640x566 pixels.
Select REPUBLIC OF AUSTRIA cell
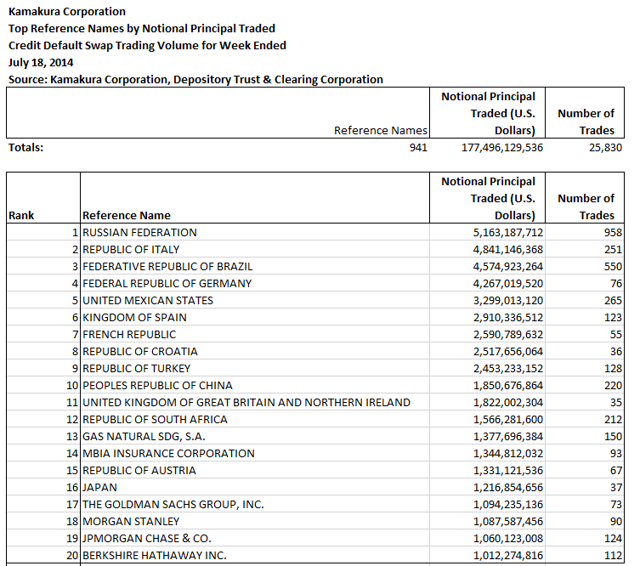pos(255,471)
